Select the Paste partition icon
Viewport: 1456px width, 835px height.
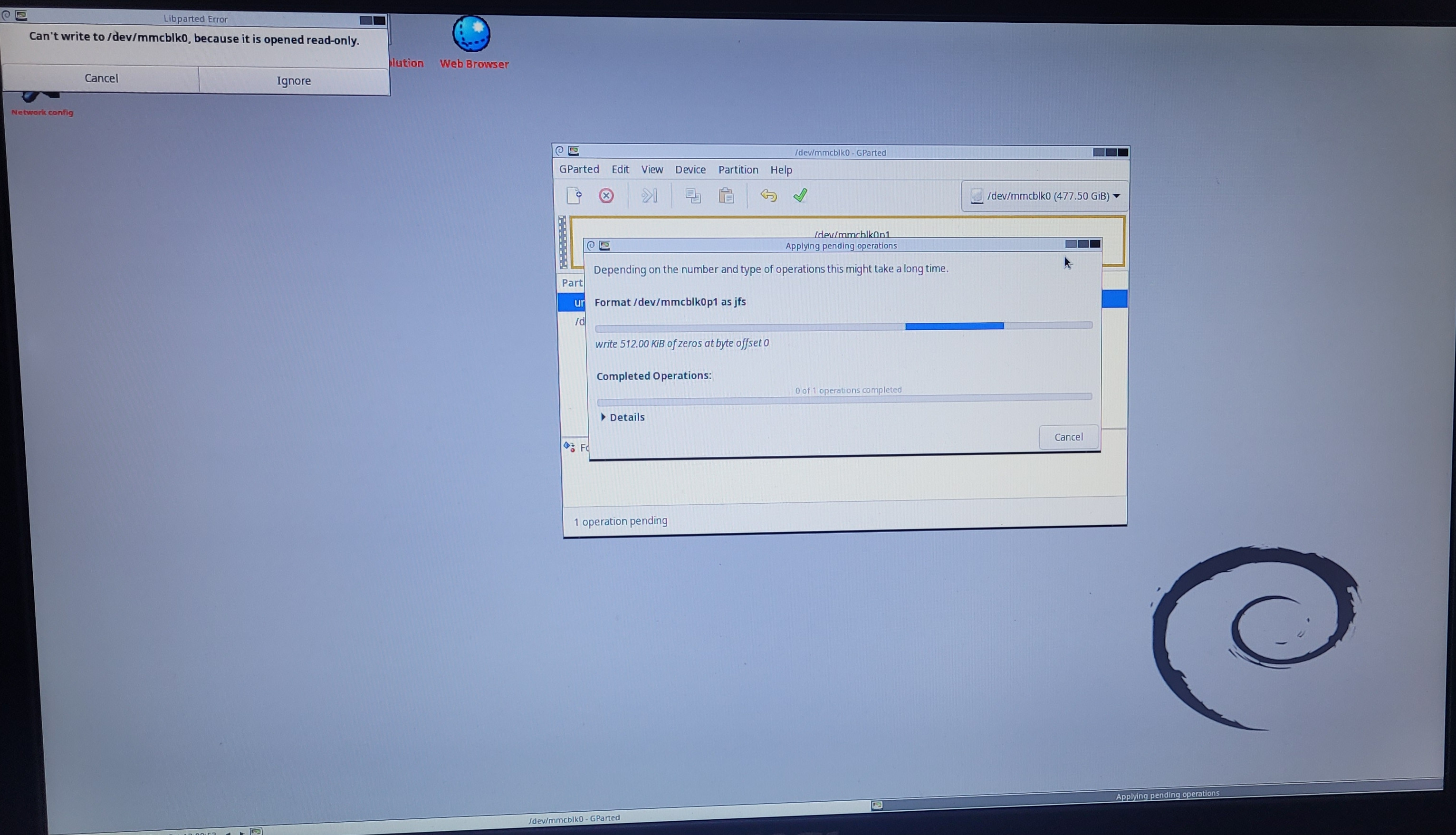click(x=726, y=195)
